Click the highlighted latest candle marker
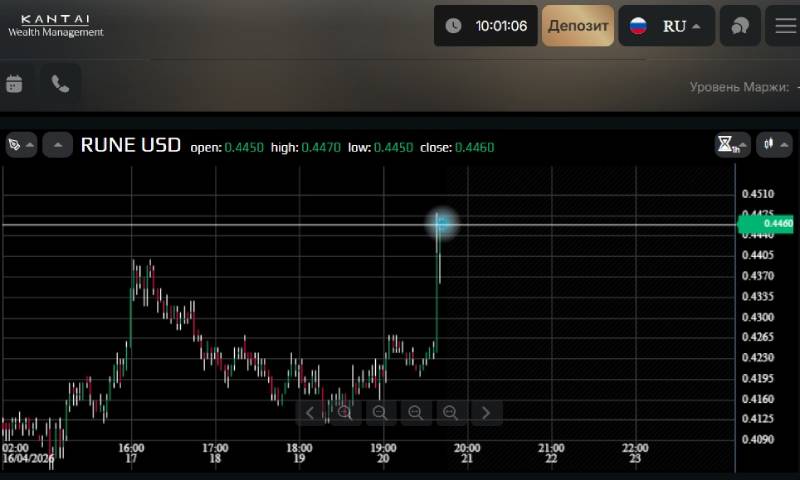This screenshot has height=480, width=800. [441, 223]
